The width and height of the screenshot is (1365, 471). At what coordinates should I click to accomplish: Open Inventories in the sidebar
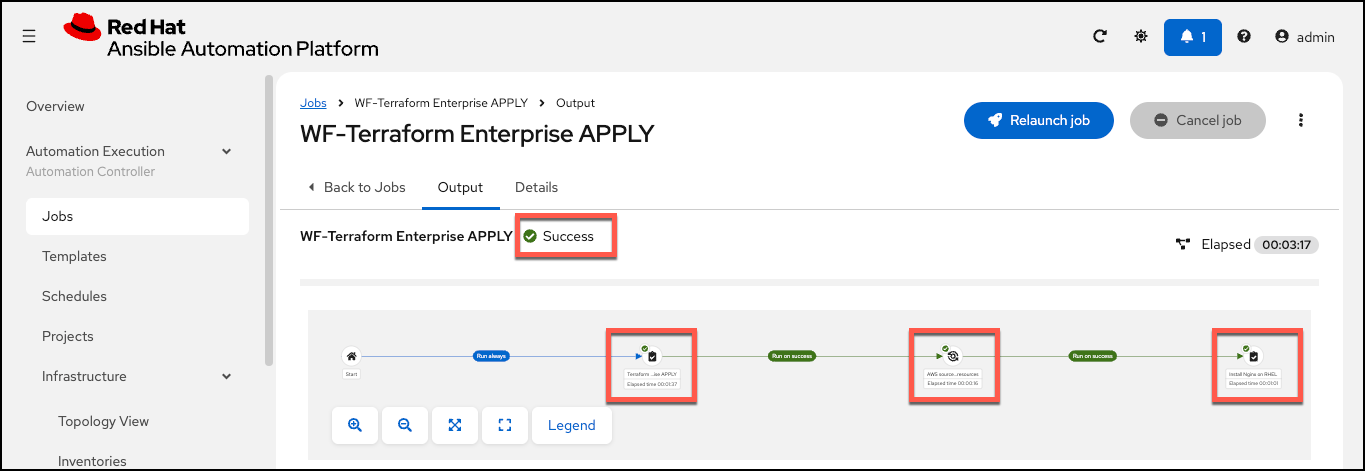[x=92, y=461]
